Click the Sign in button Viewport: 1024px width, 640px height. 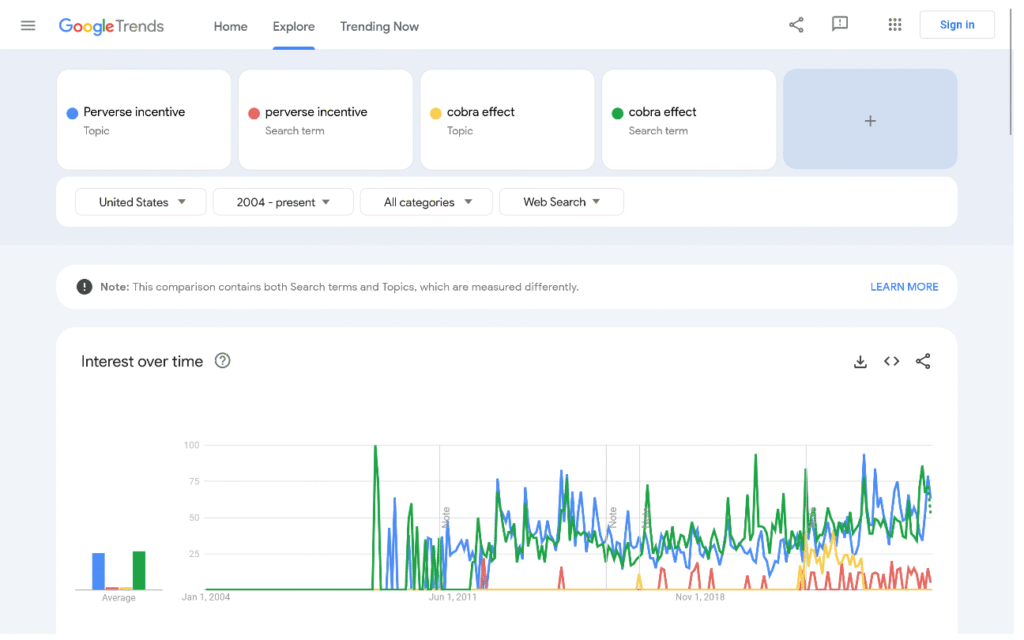coord(956,25)
